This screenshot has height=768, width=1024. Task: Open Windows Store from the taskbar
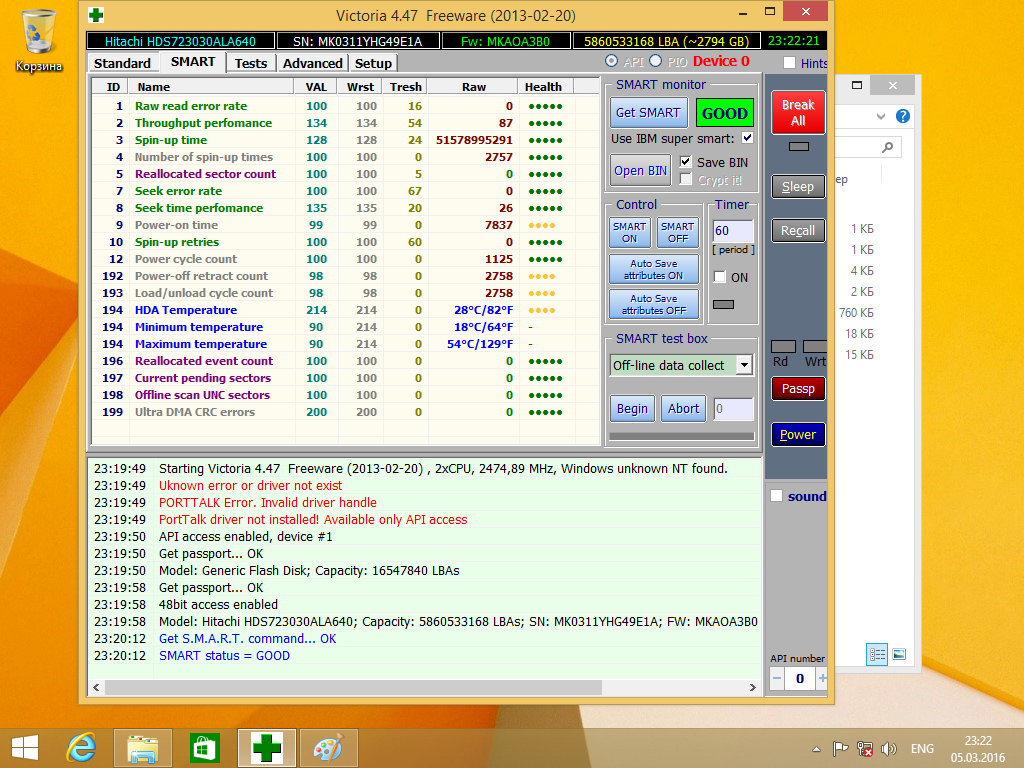pyautogui.click(x=204, y=748)
